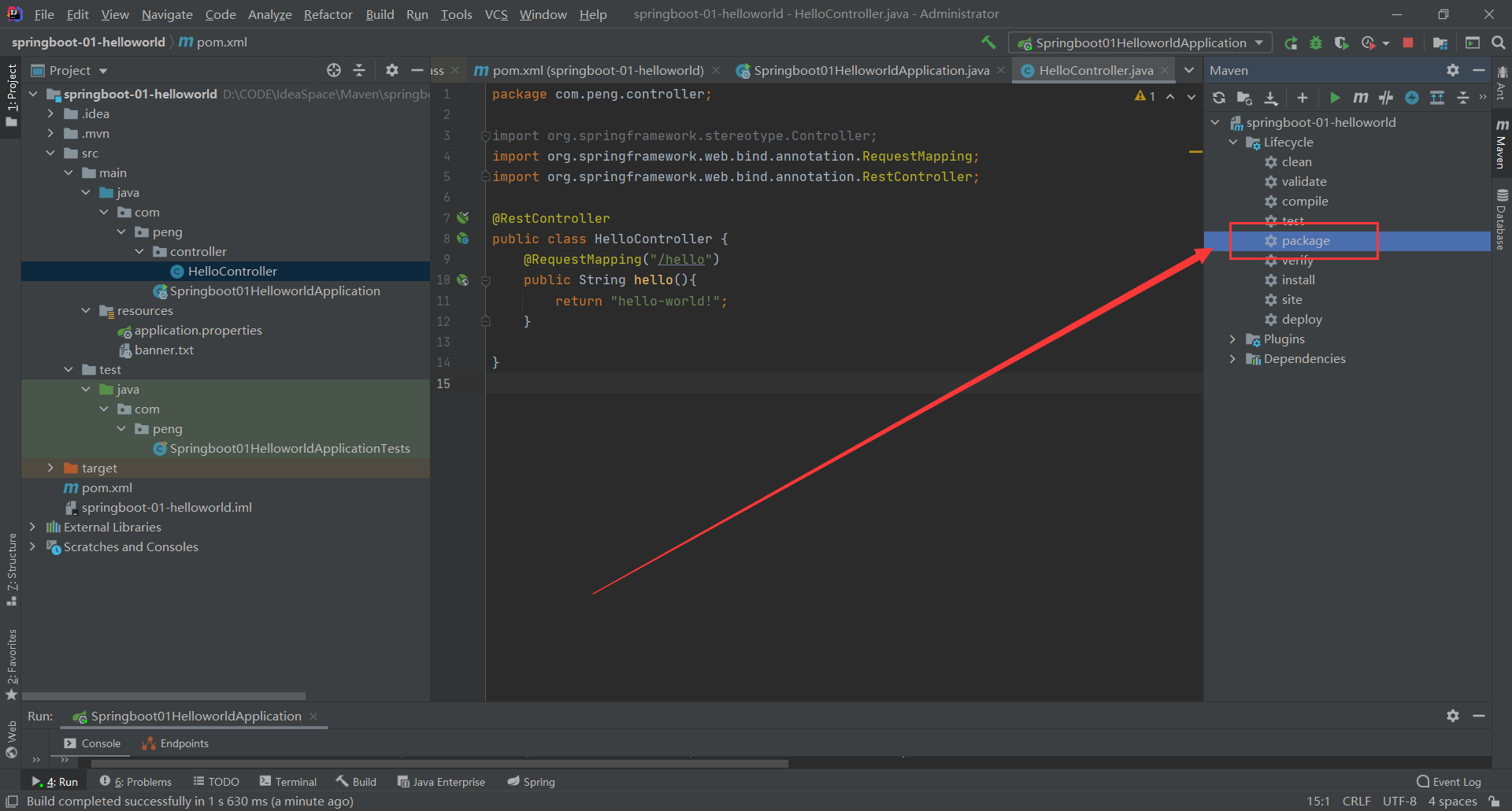Image resolution: width=1512 pixels, height=811 pixels.
Task: Expand the .idea folder
Action: (x=50, y=113)
